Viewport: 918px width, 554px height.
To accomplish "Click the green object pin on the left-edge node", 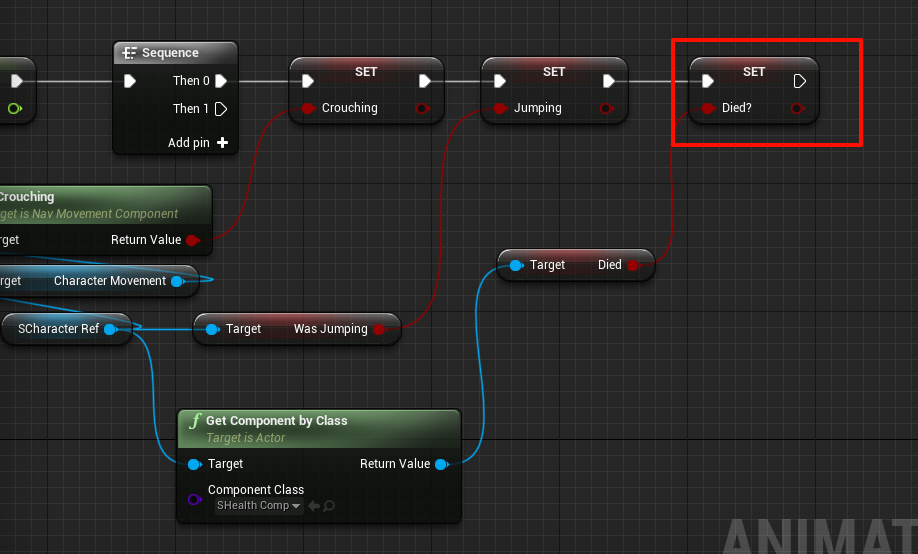I will point(15,108).
